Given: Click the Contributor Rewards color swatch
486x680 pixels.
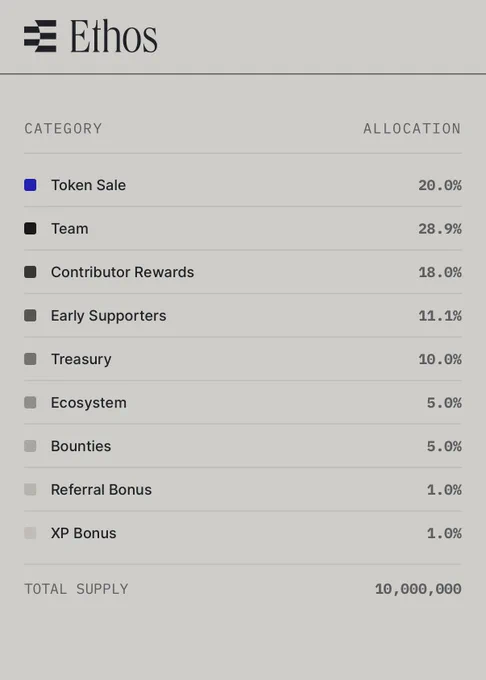Looking at the screenshot, I should tap(30, 272).
